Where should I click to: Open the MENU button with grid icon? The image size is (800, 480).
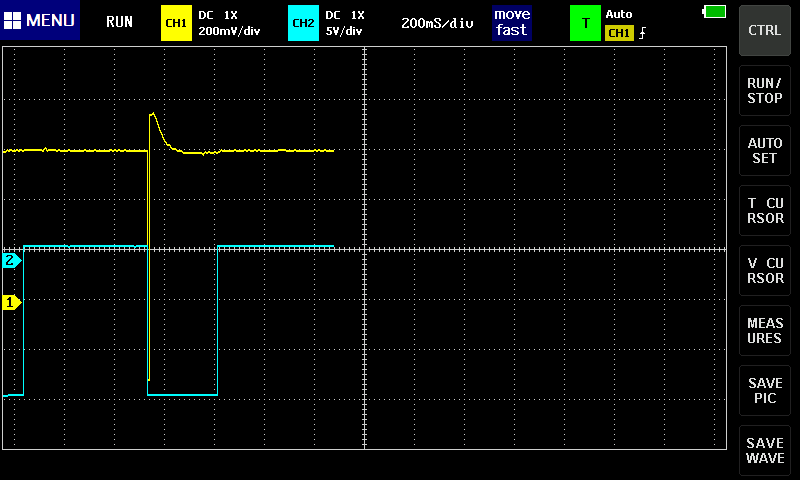(40, 21)
